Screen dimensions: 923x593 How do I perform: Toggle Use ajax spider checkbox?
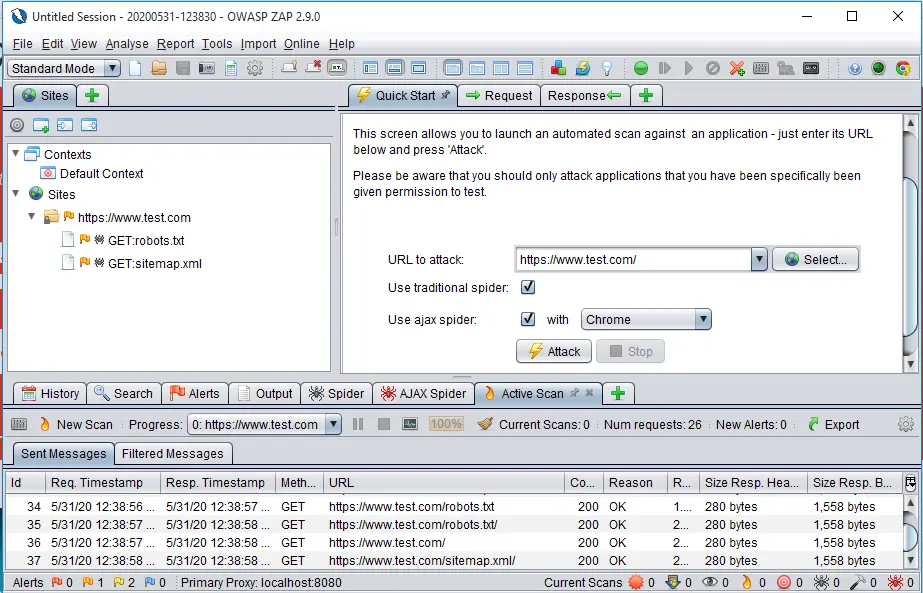pyautogui.click(x=528, y=319)
